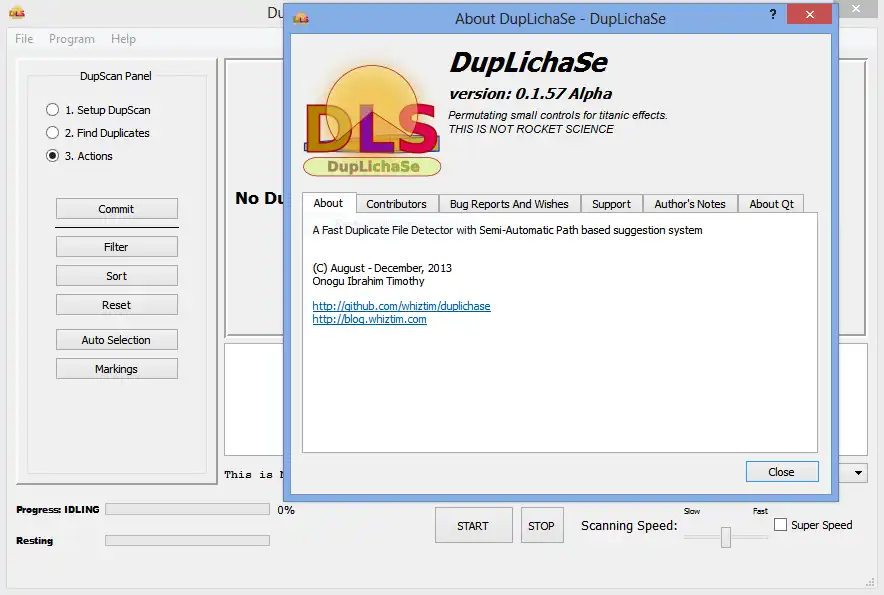Click the Close button in About dialog
884x595 pixels.
pyautogui.click(x=782, y=472)
